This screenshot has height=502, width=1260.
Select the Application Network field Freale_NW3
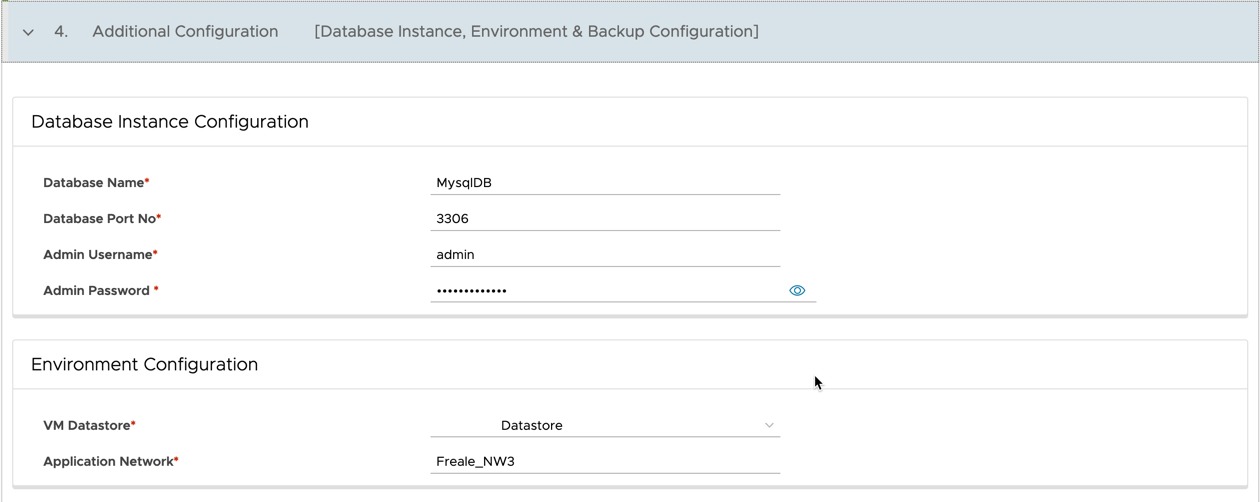[x=605, y=461]
